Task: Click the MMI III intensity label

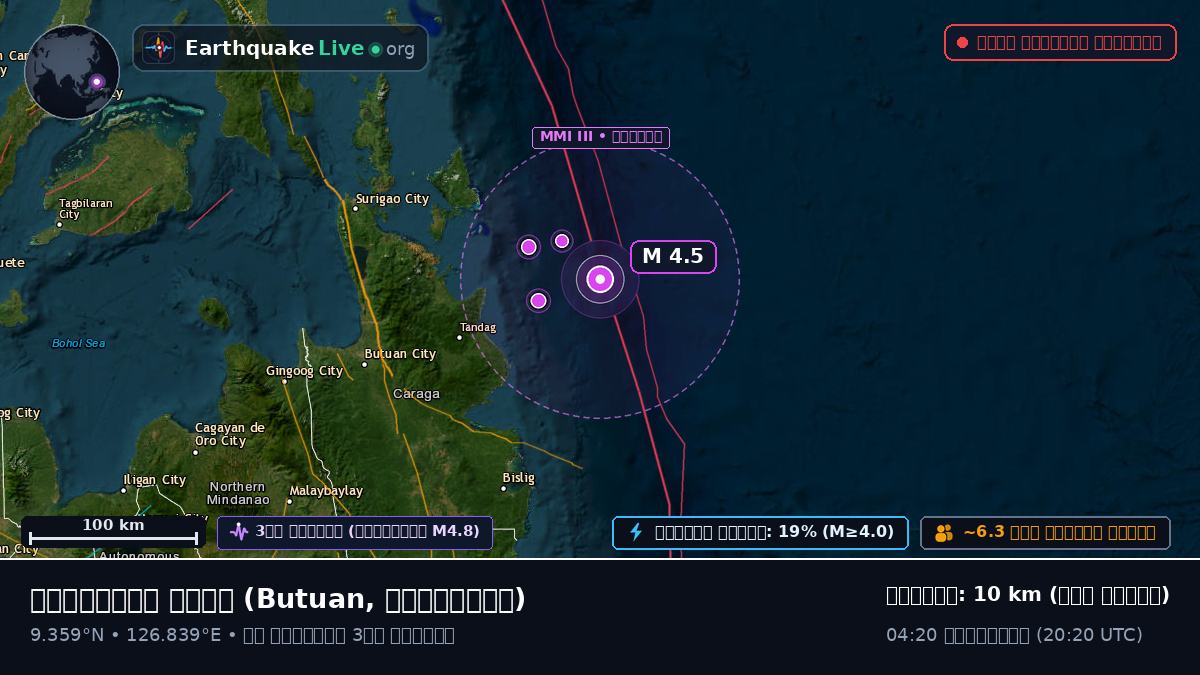Action: tap(600, 137)
